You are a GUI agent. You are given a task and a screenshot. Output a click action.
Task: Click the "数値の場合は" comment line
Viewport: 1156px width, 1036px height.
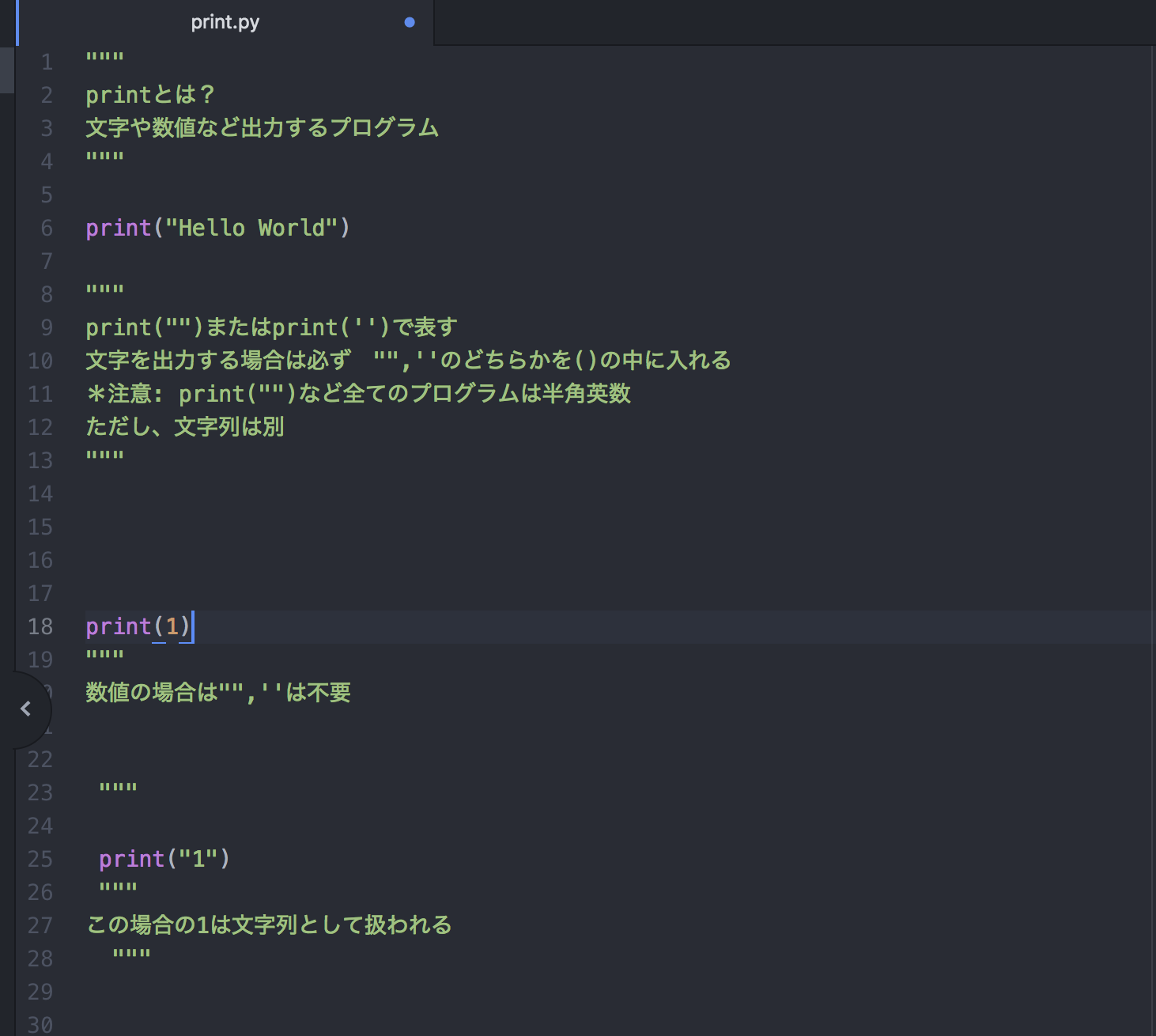point(218,694)
